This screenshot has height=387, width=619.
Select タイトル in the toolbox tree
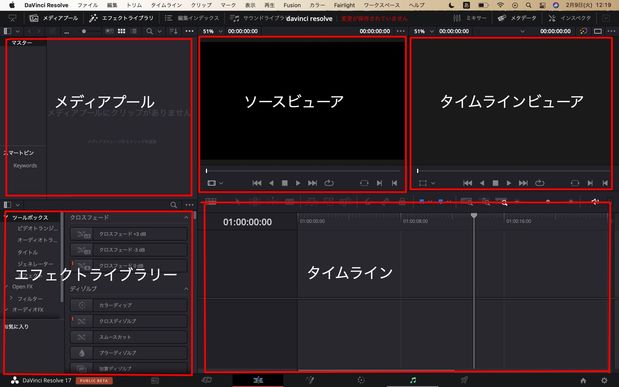[x=28, y=252]
